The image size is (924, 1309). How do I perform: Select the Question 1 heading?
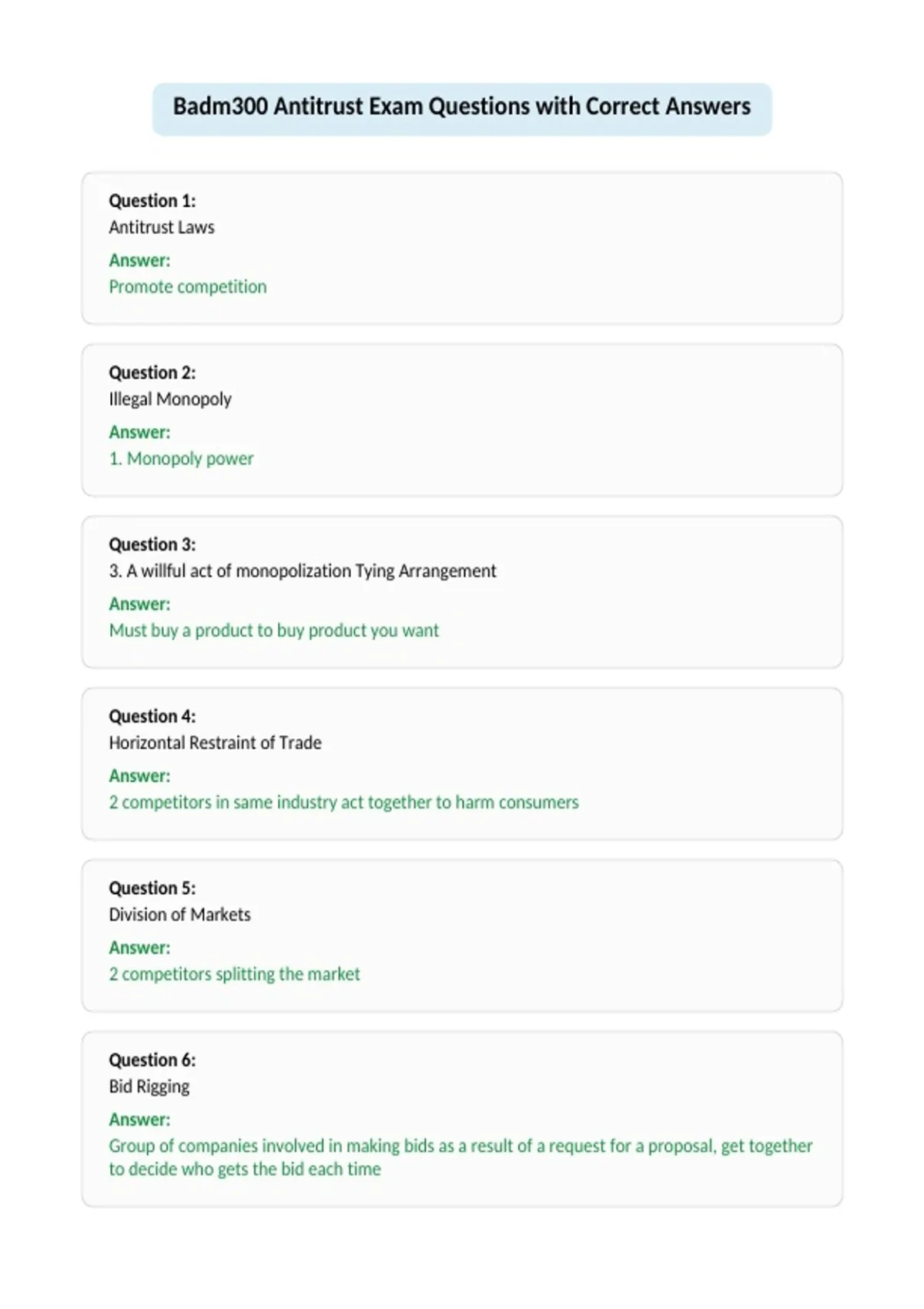[x=152, y=201]
